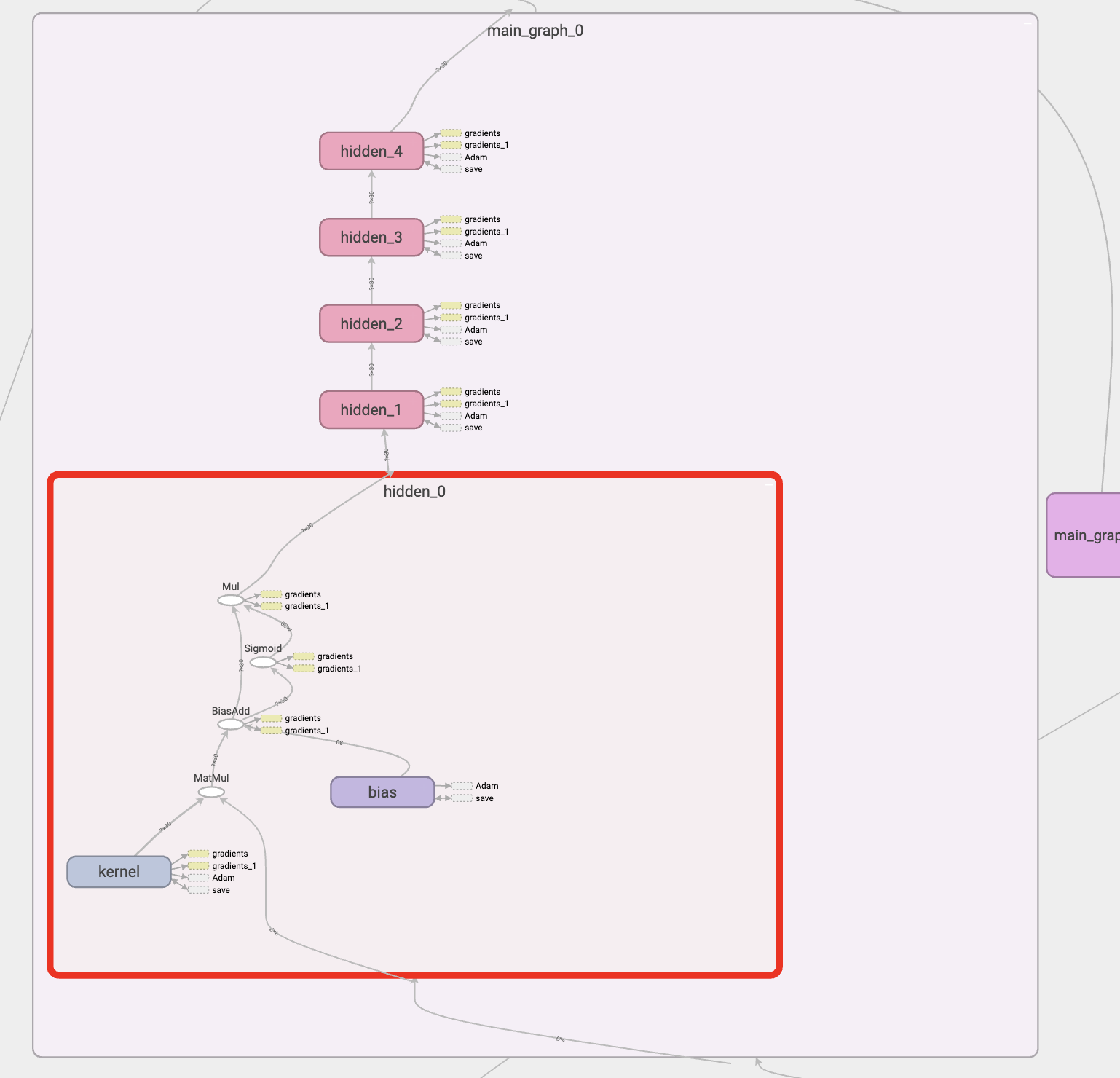1120x1078 pixels.
Task: Select the MatMul operation node
Action: (210, 792)
